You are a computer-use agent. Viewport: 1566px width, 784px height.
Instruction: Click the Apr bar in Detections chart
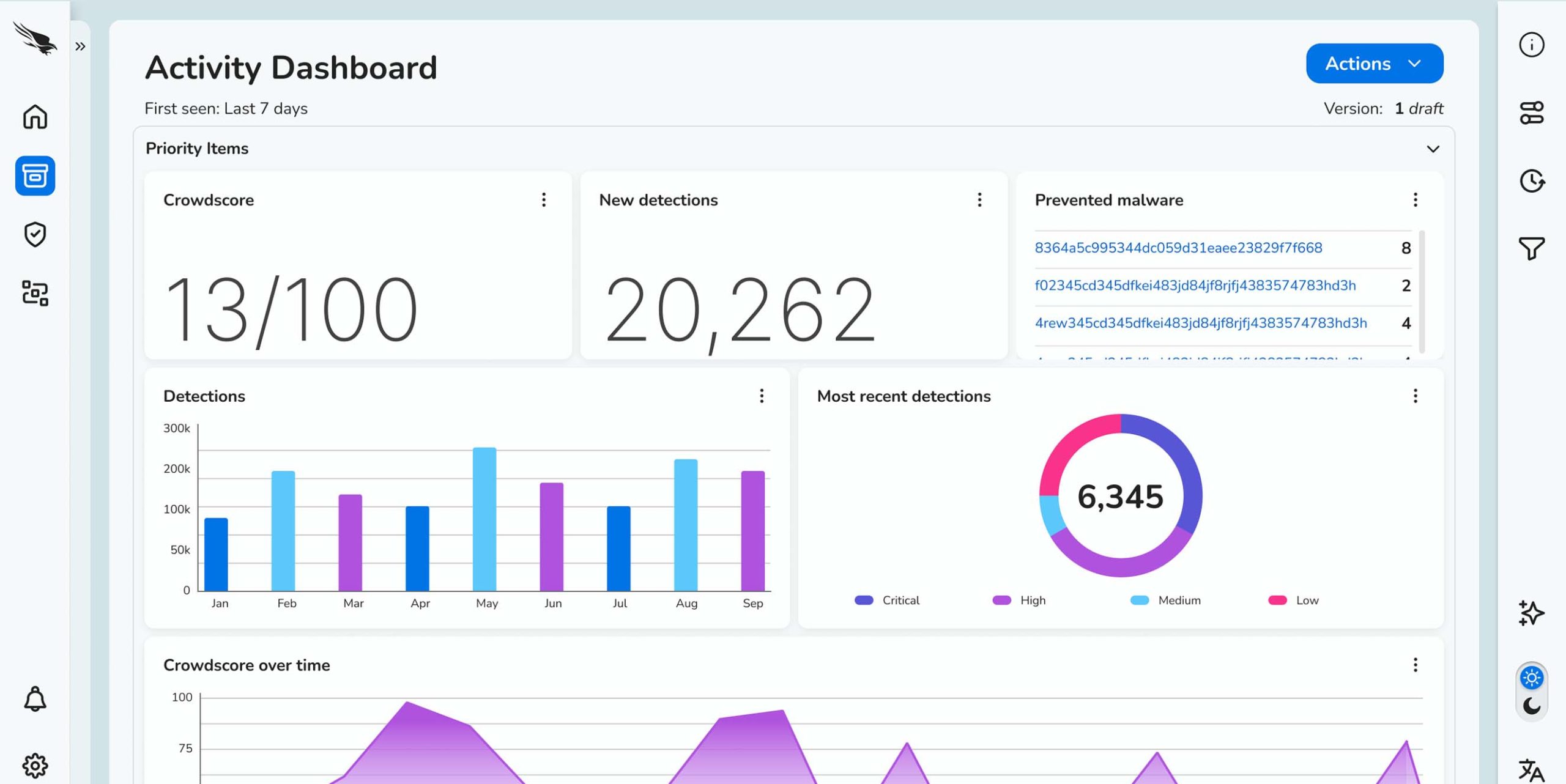pos(417,549)
